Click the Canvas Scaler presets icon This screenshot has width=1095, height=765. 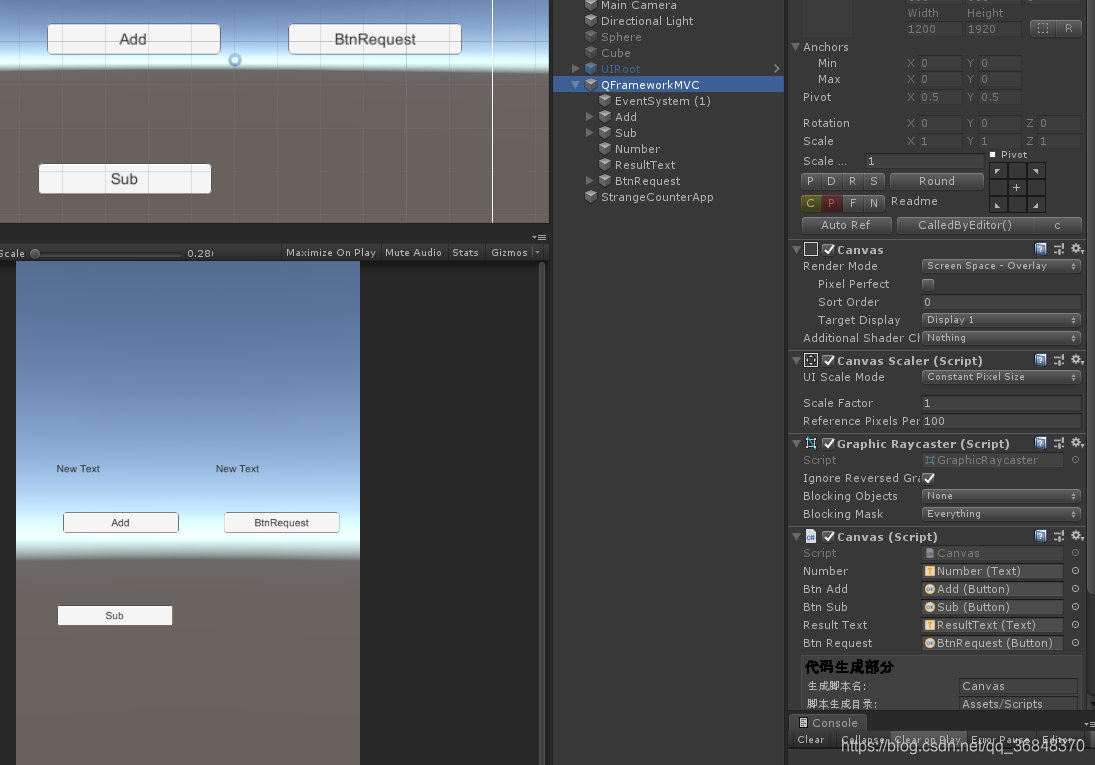tap(1058, 360)
